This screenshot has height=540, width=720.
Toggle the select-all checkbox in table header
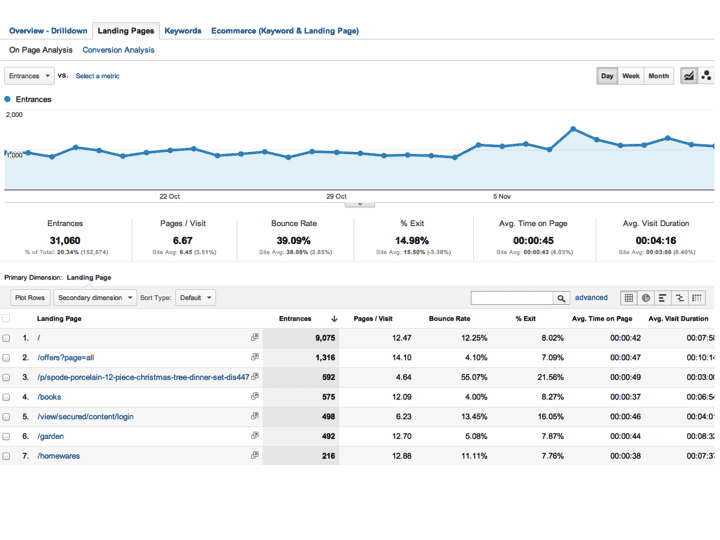point(6,319)
